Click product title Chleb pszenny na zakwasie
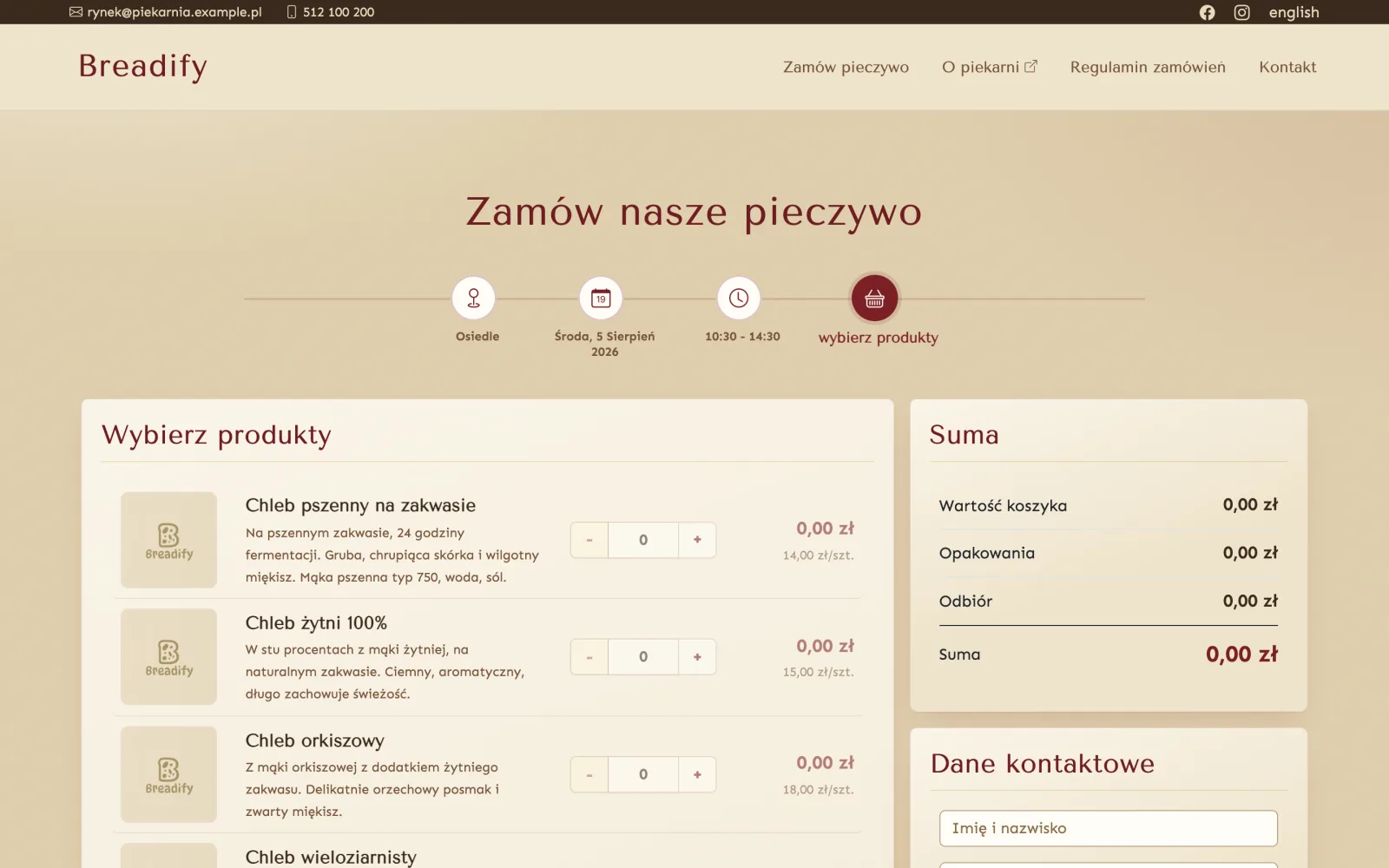Image resolution: width=1389 pixels, height=868 pixels. click(x=360, y=505)
